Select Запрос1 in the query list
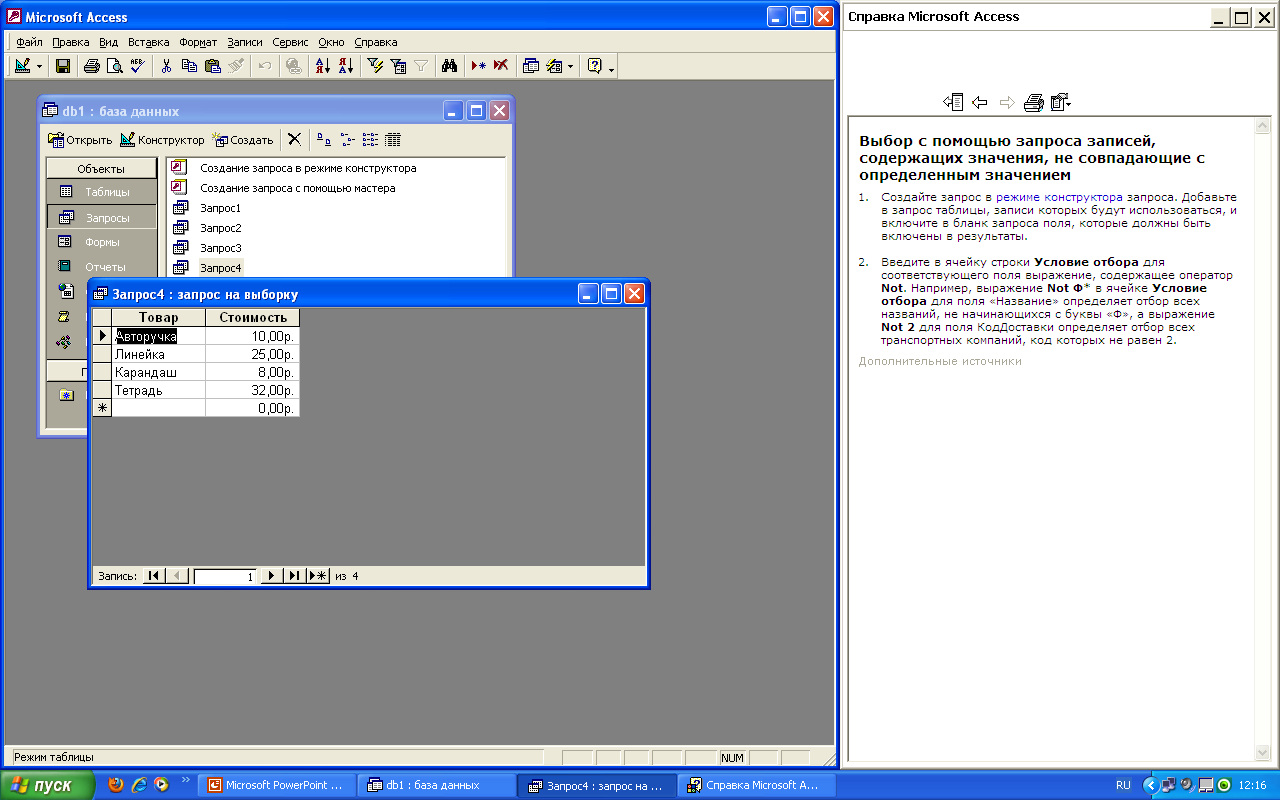Image resolution: width=1280 pixels, height=800 pixels. click(x=220, y=208)
